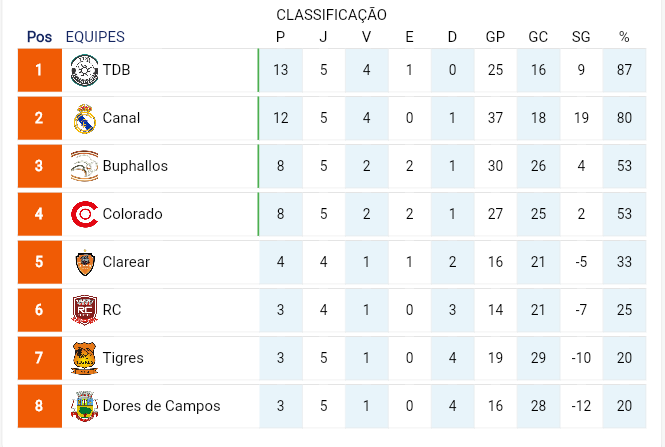
Task: Click Canal's points value 12
Action: click(280, 118)
